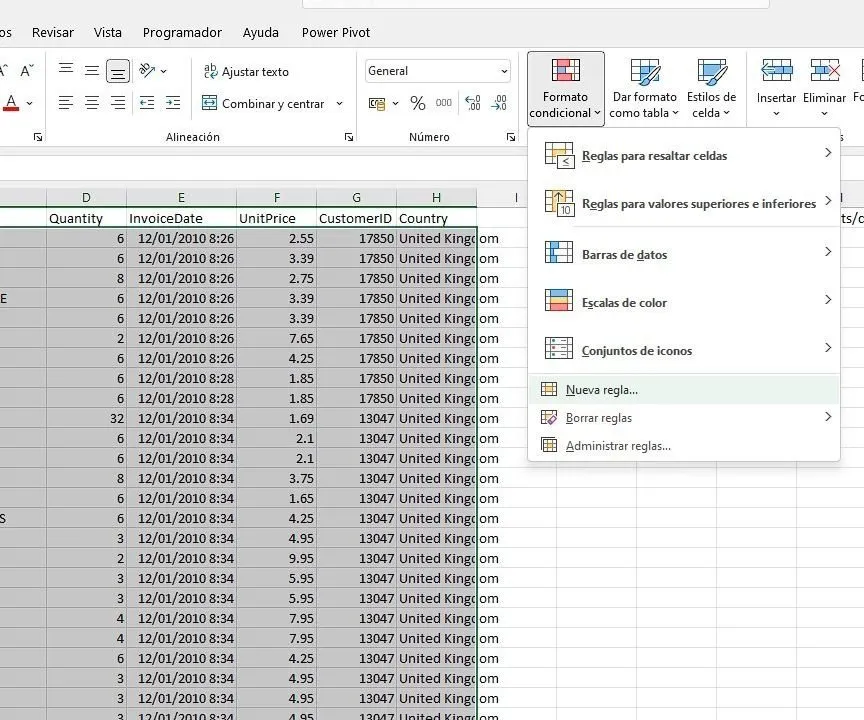Screen dimensions: 864x720
Task: Apply accounting number format icon
Action: 377,104
